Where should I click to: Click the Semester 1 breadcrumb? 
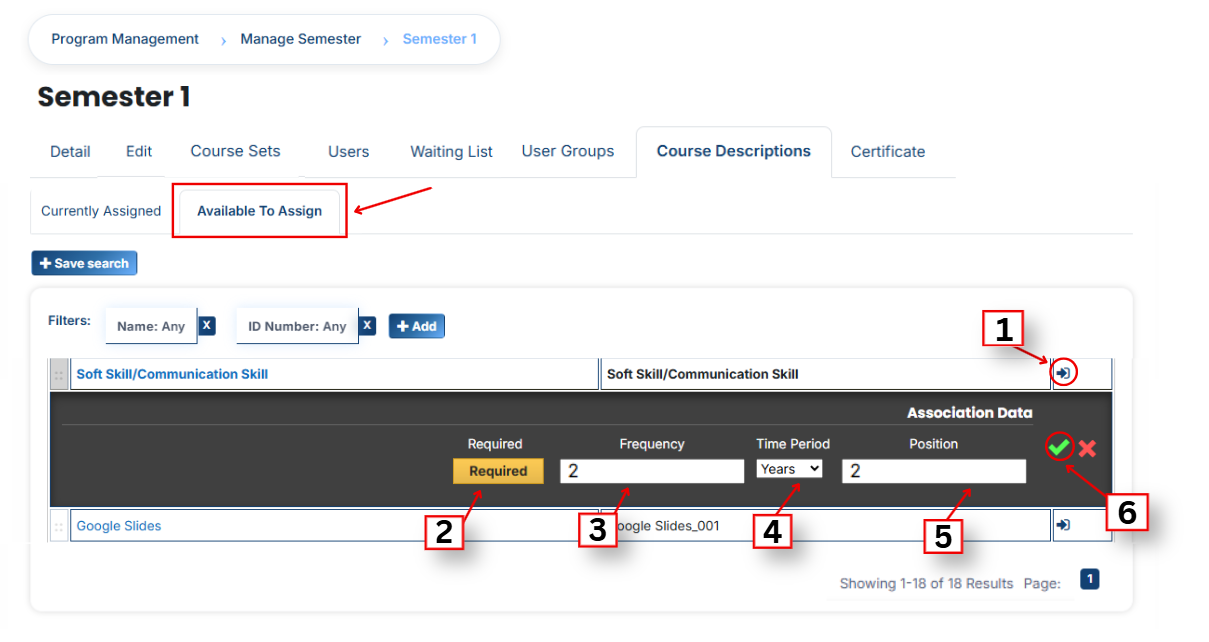click(440, 39)
